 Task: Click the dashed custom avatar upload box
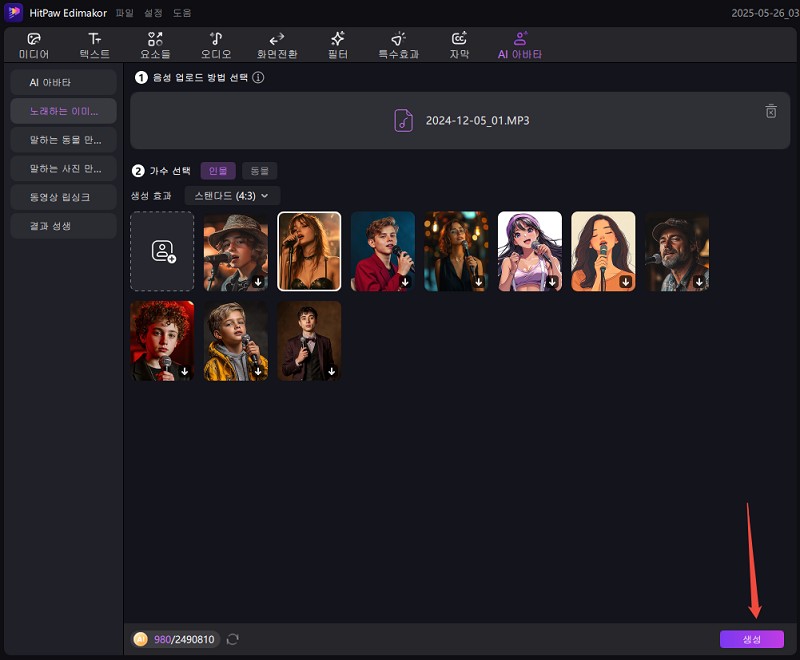(x=162, y=251)
